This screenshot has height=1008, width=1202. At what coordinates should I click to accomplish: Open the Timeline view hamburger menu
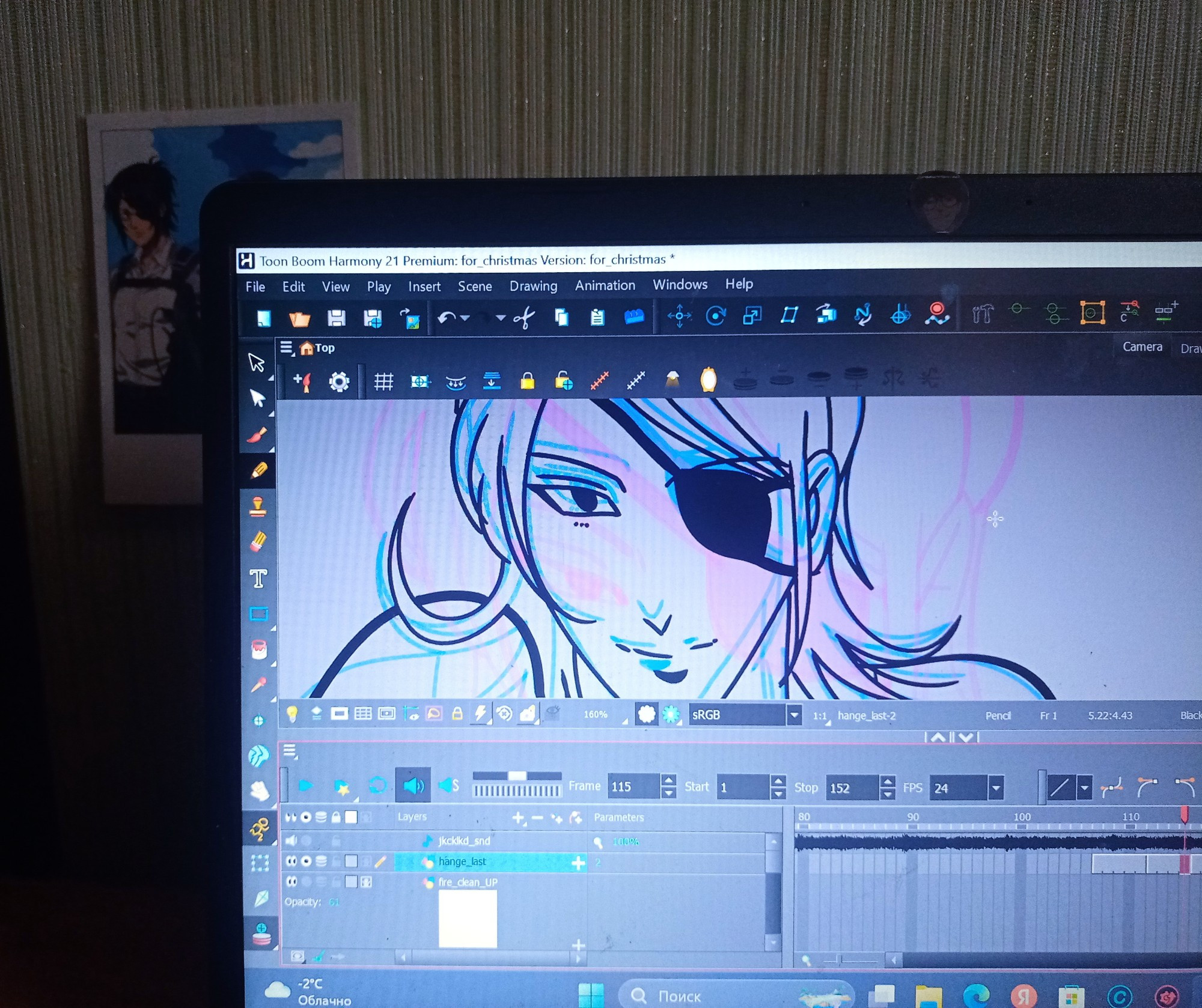point(290,750)
